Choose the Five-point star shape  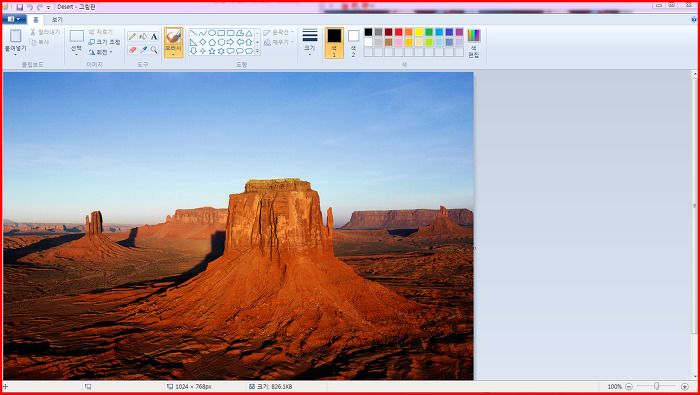point(212,51)
